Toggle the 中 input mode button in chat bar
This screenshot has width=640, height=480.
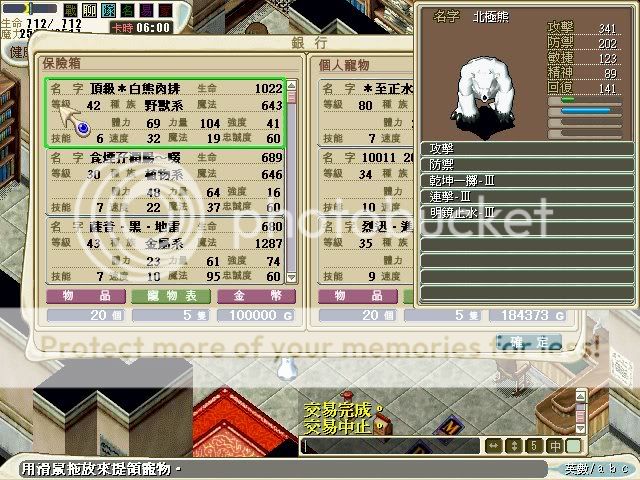(x=554, y=445)
